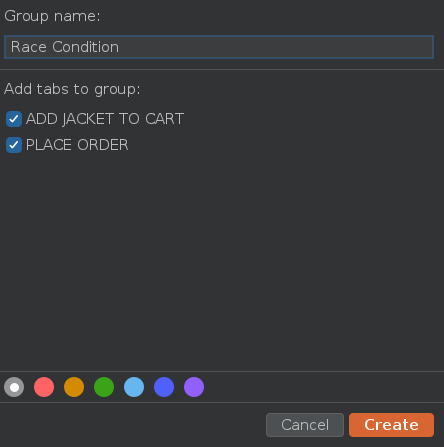This screenshot has width=444, height=447.
Task: Pick the dark blue group color
Action: coord(164,387)
